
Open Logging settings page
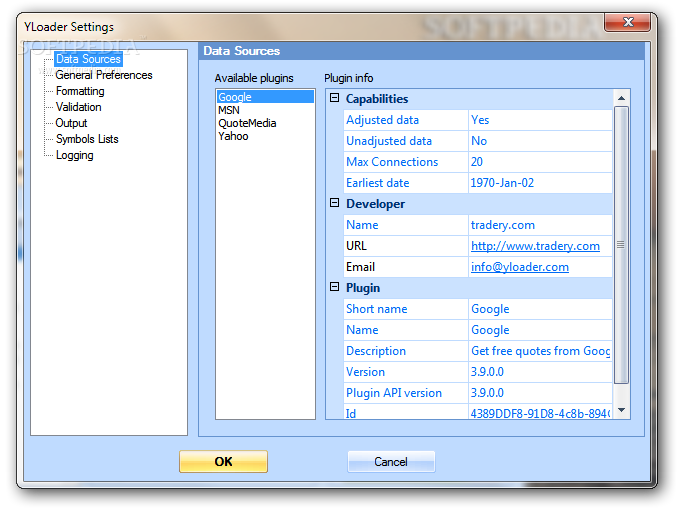[x=74, y=155]
